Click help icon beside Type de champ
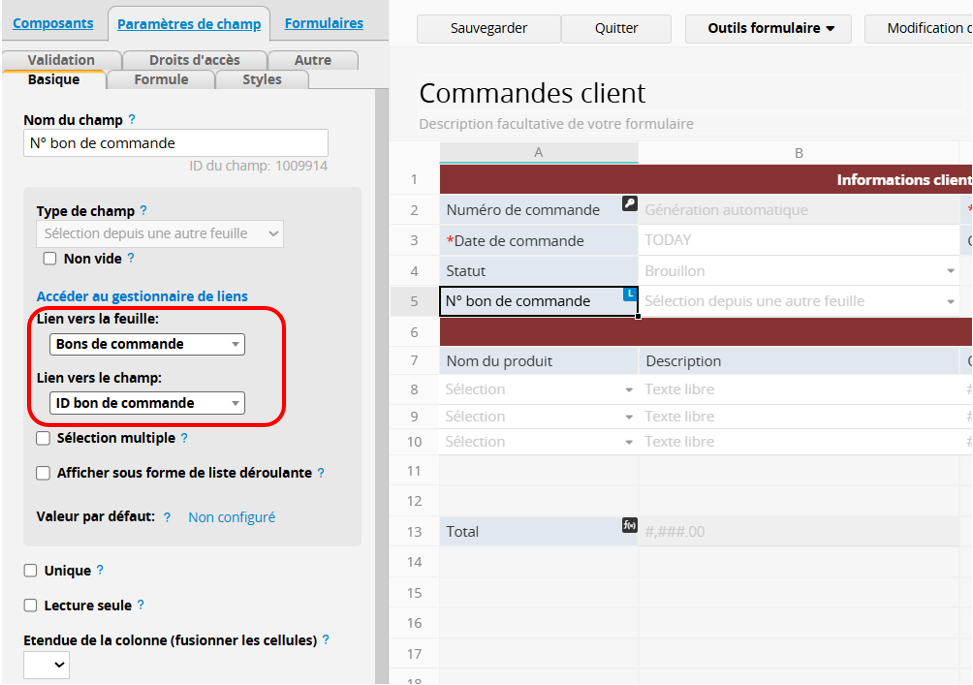The height and width of the screenshot is (685, 973). pyautogui.click(x=143, y=211)
